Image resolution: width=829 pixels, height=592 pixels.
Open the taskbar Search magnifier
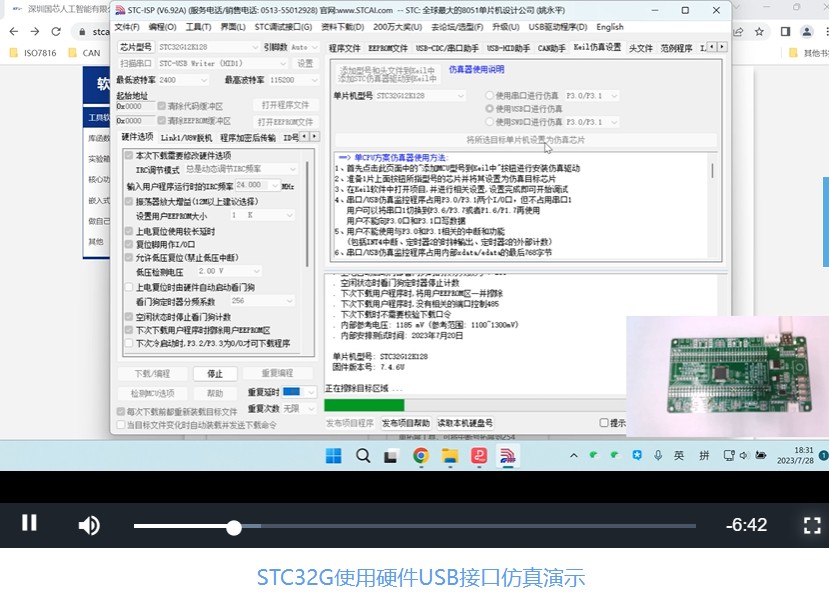point(363,456)
